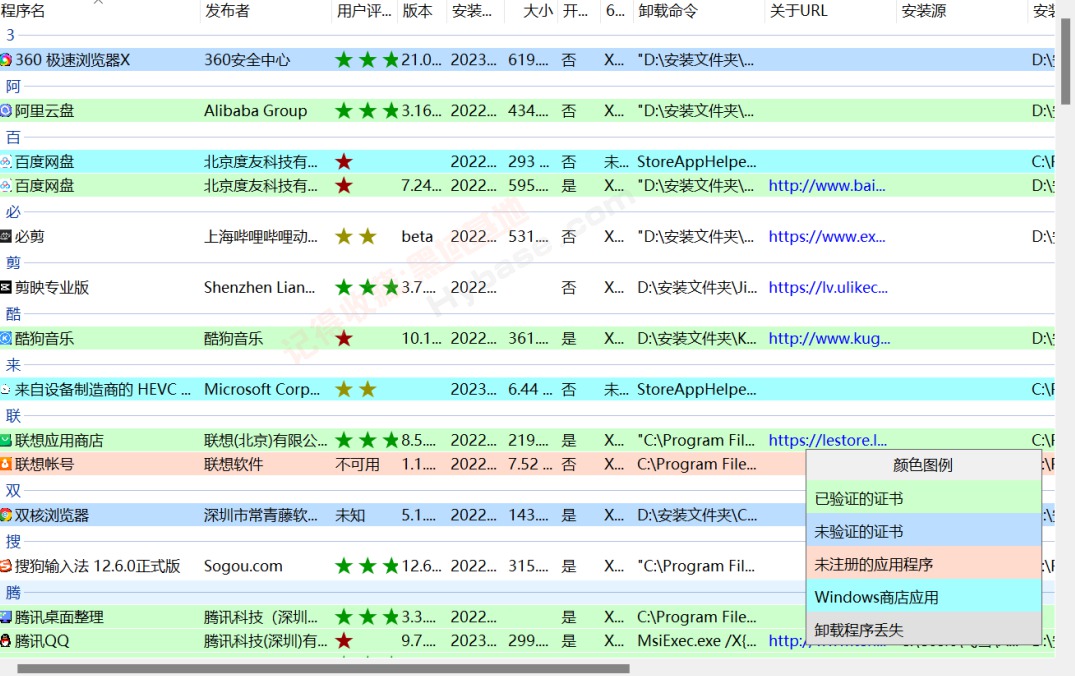This screenshot has width=1075, height=676.
Task: Click the vertical scrollbar thumb
Action: pyautogui.click(x=1065, y=62)
